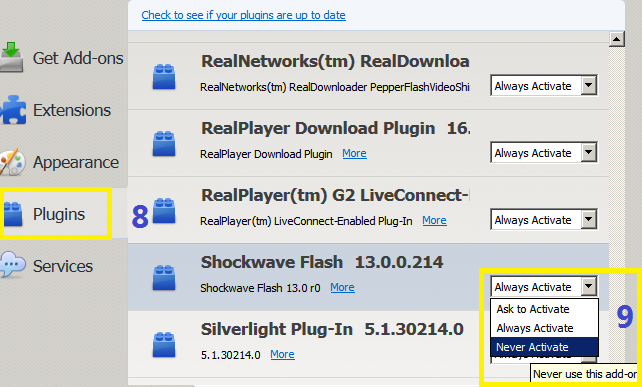Select the RealPlayer(tm) G2 LiveConnect title

tap(335, 195)
